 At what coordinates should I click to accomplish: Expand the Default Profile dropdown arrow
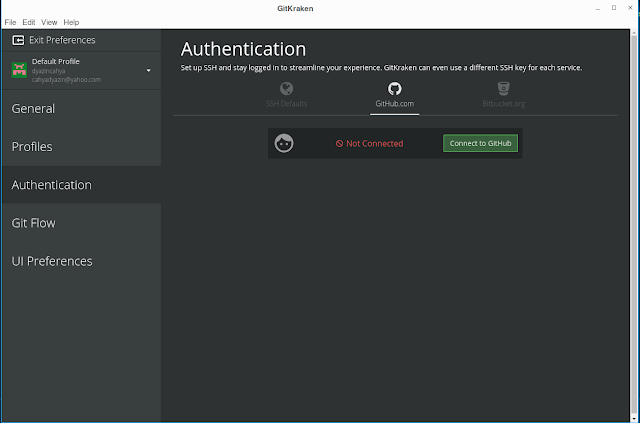(149, 70)
